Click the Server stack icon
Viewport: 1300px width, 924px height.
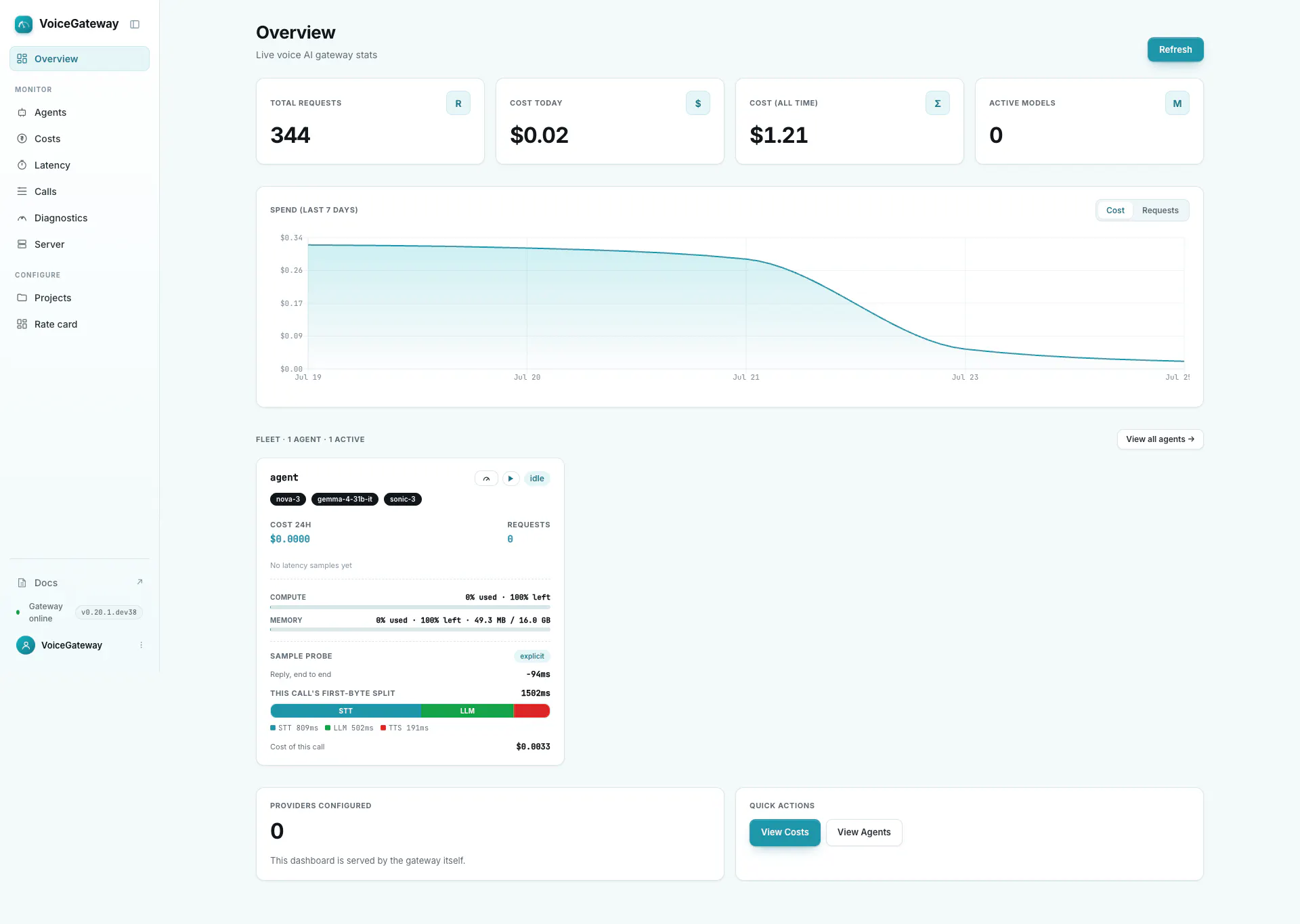22,244
